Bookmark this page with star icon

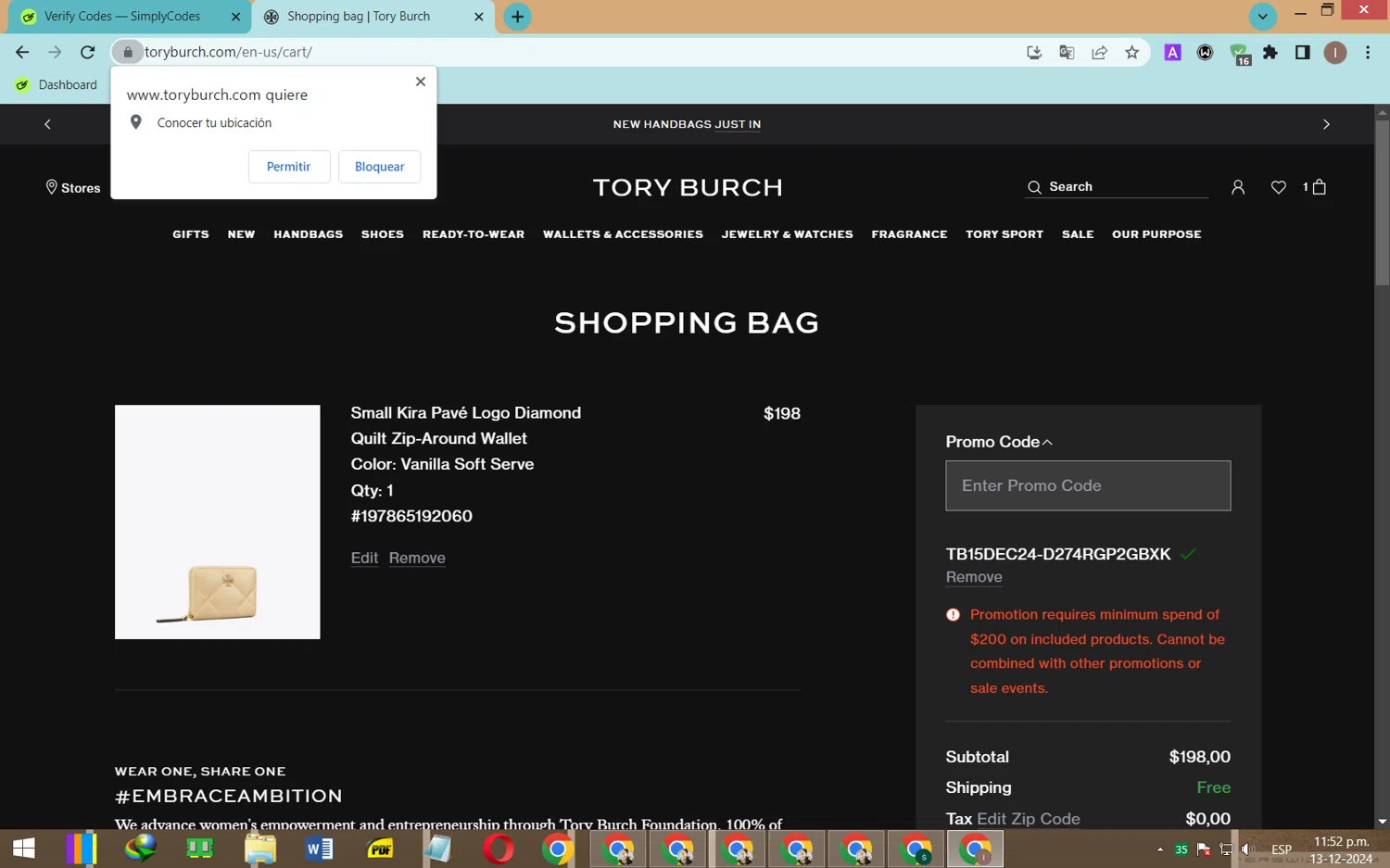pyautogui.click(x=1131, y=52)
